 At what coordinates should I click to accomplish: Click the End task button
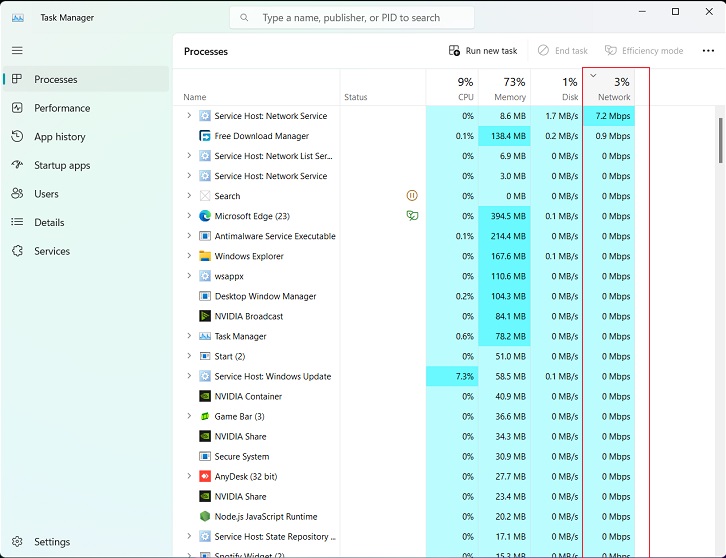[x=563, y=51]
